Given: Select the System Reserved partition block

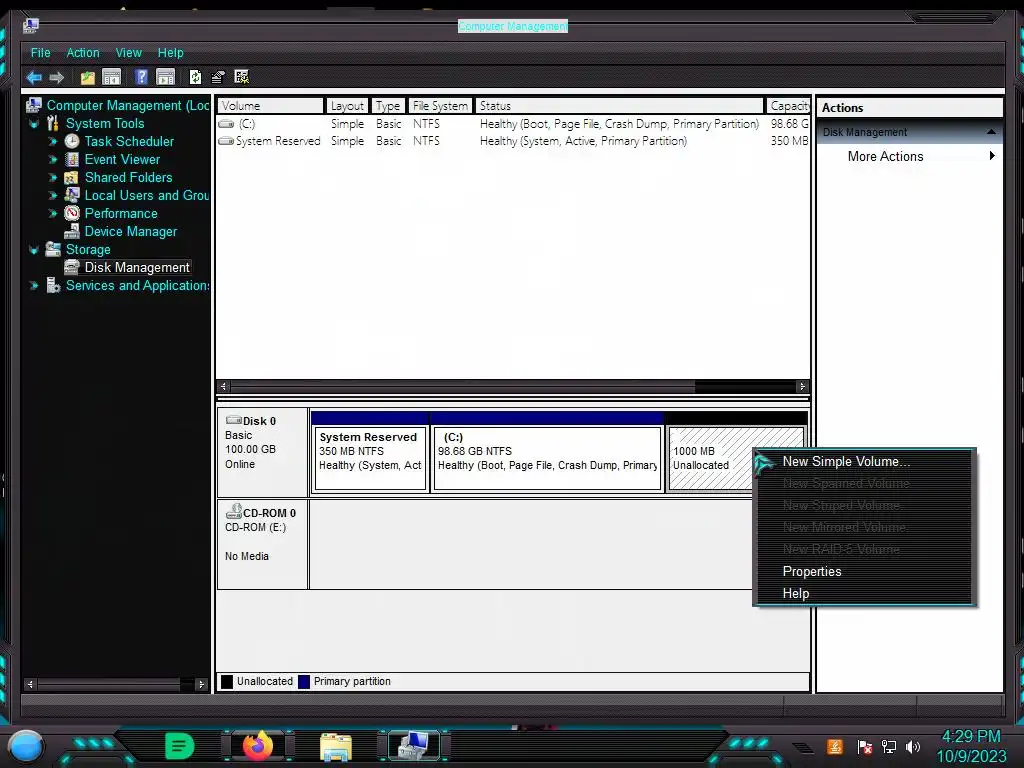Looking at the screenshot, I should click(x=370, y=458).
